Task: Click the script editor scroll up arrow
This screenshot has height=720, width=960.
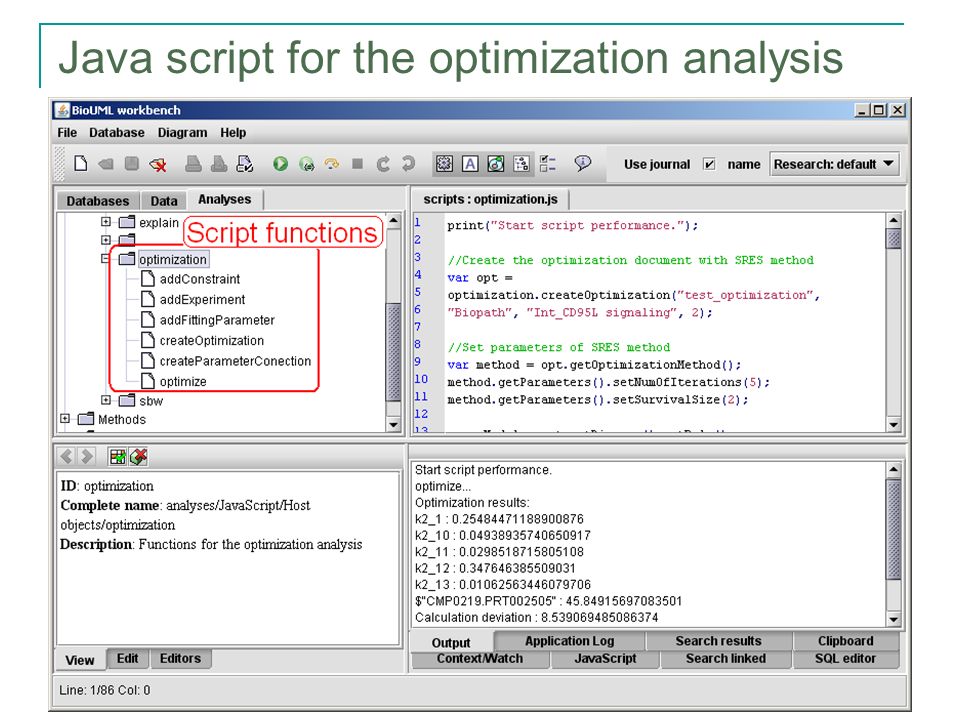Action: pyautogui.click(x=894, y=220)
